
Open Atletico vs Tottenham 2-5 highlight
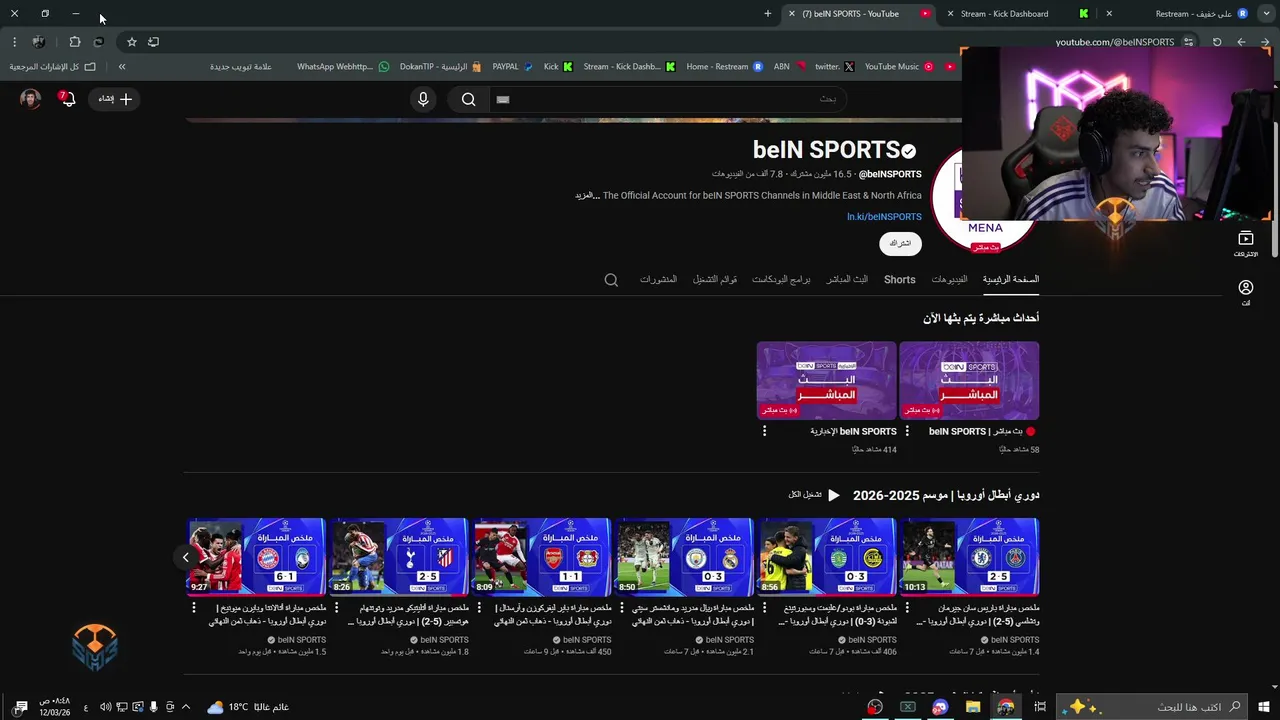pos(399,556)
